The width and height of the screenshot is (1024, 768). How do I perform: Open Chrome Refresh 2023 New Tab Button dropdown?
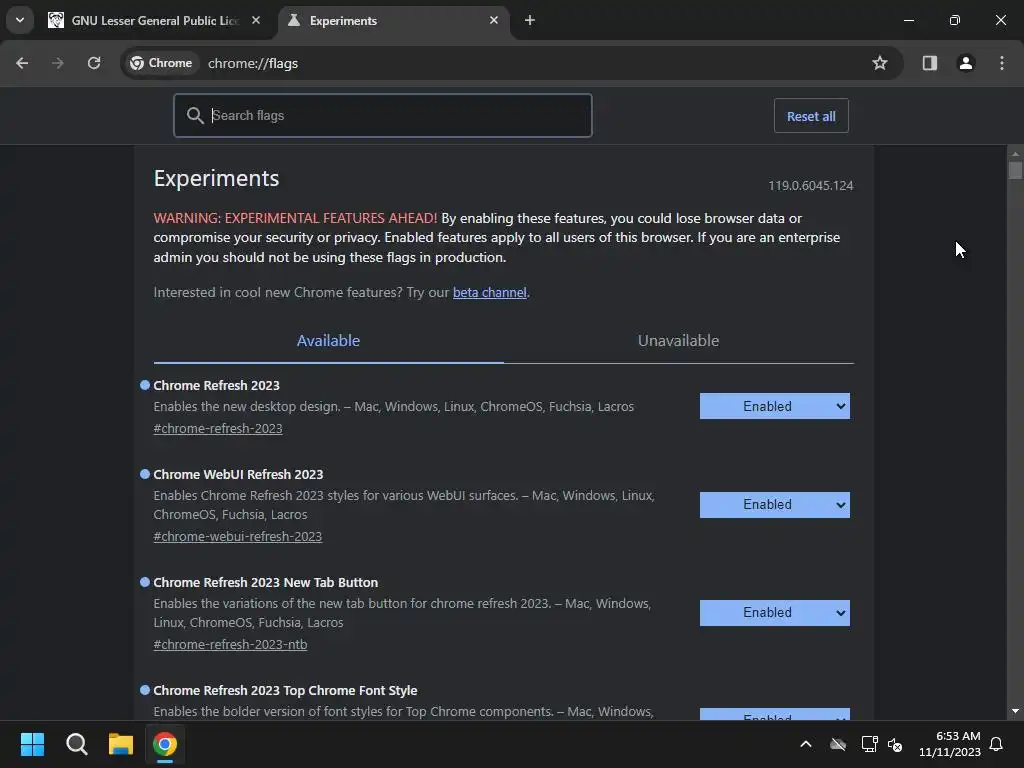tap(775, 613)
